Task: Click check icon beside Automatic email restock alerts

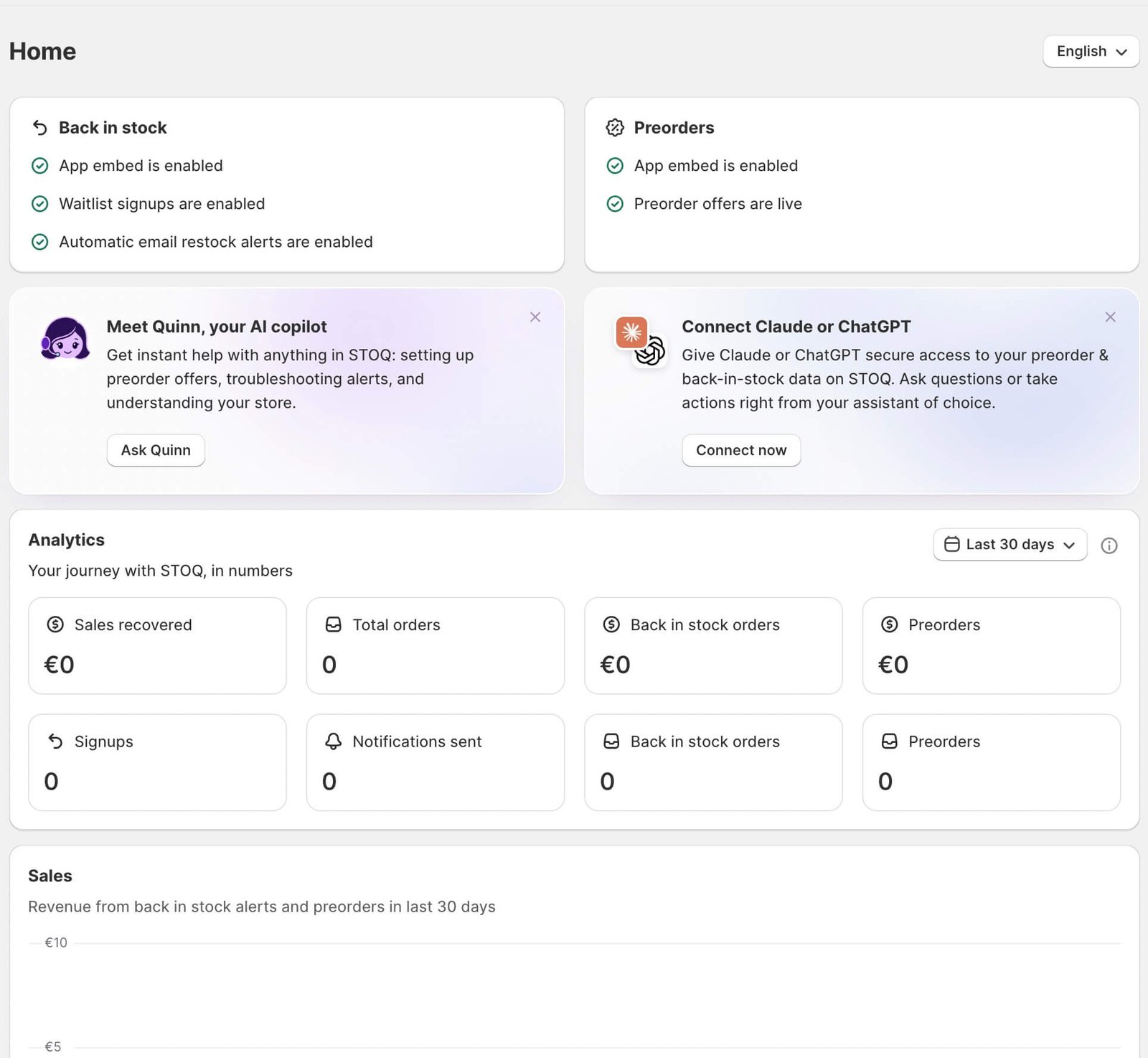Action: tap(40, 242)
